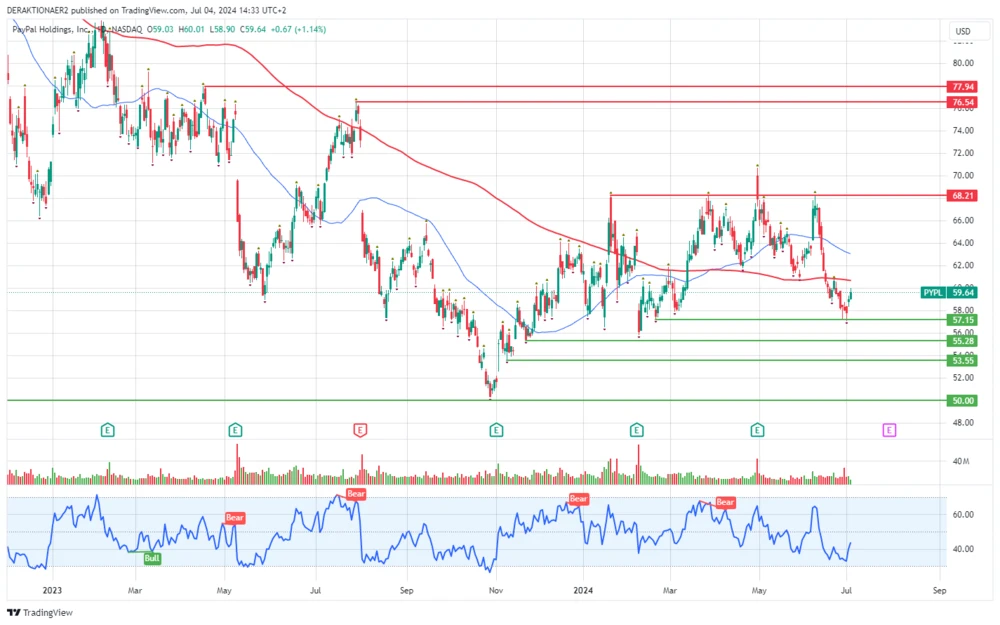Select the green 50.00 support price label
This screenshot has height=625, width=1000.
[962, 399]
